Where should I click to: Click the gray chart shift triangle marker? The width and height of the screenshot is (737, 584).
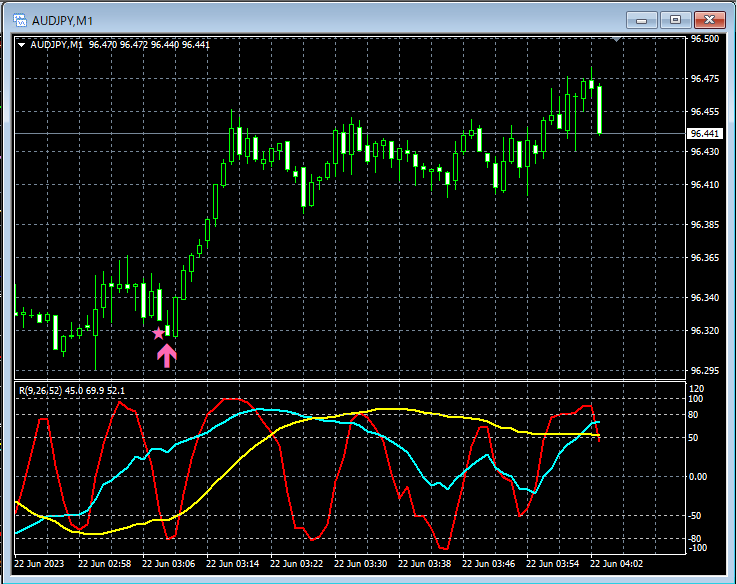coord(617,39)
